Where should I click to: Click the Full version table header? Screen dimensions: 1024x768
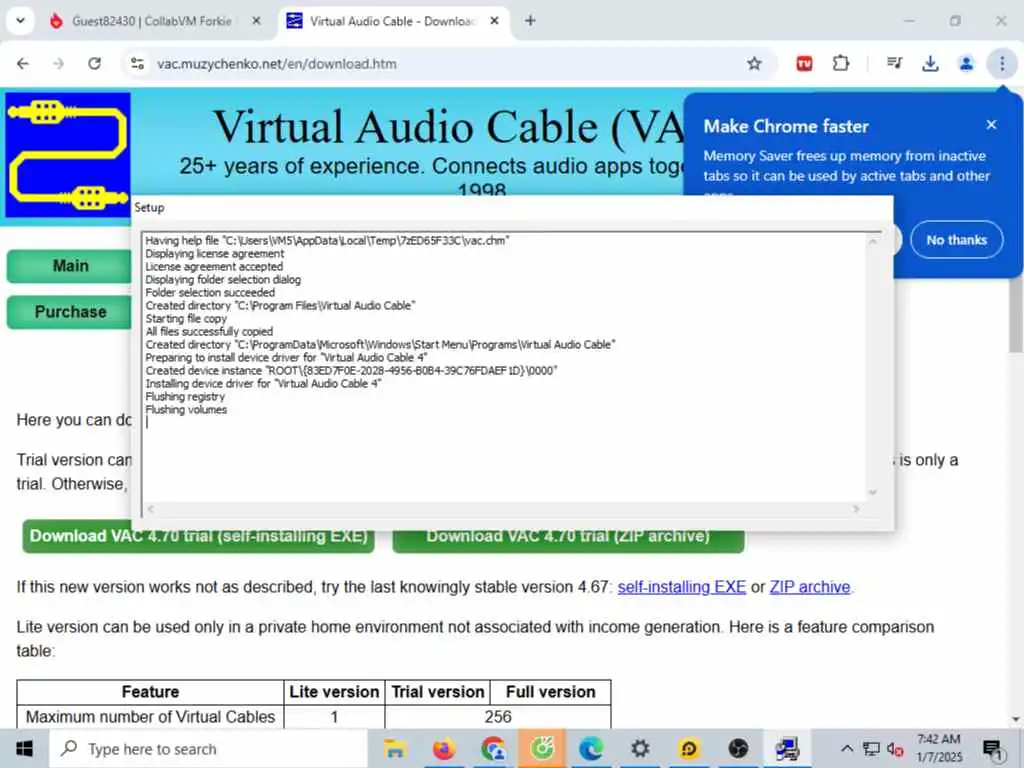[x=551, y=692]
